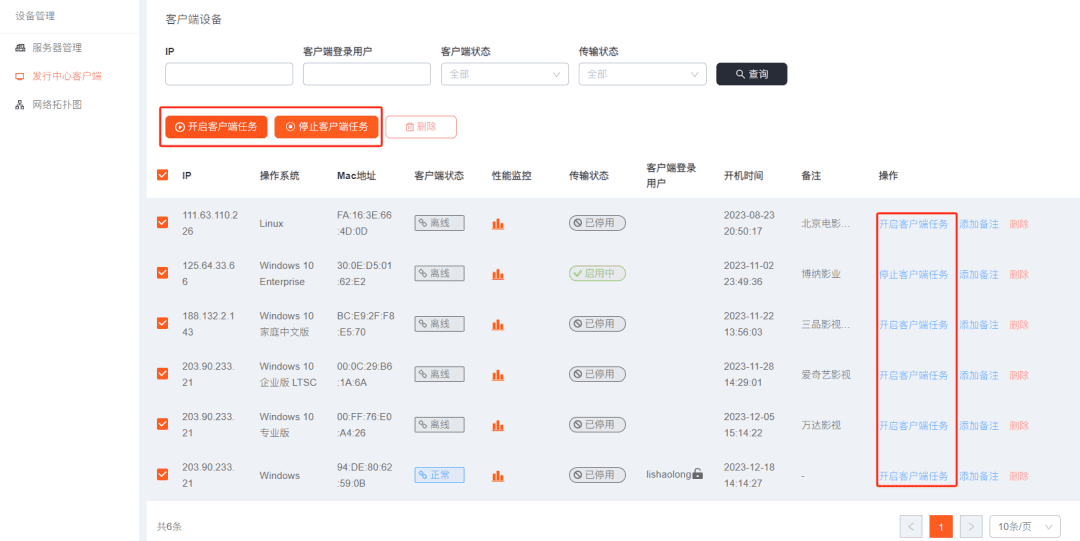1080x541 pixels.
Task: Click the 正常 status tag in Windows row
Action: click(439, 475)
